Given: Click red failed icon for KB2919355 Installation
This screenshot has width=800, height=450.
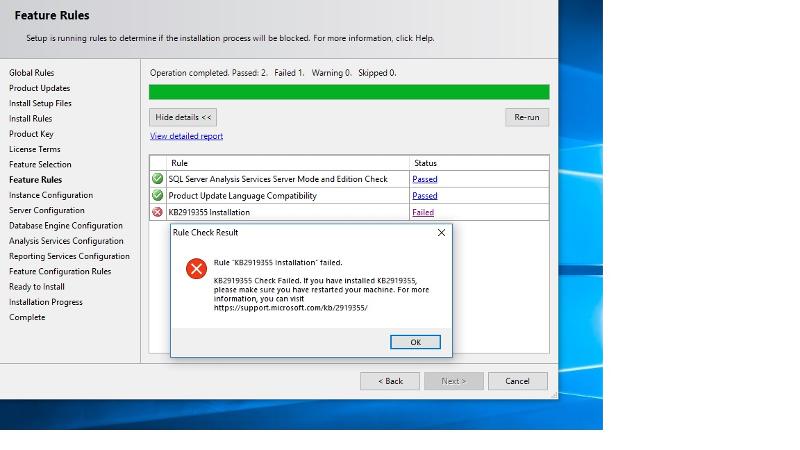Looking at the screenshot, I should [158, 212].
